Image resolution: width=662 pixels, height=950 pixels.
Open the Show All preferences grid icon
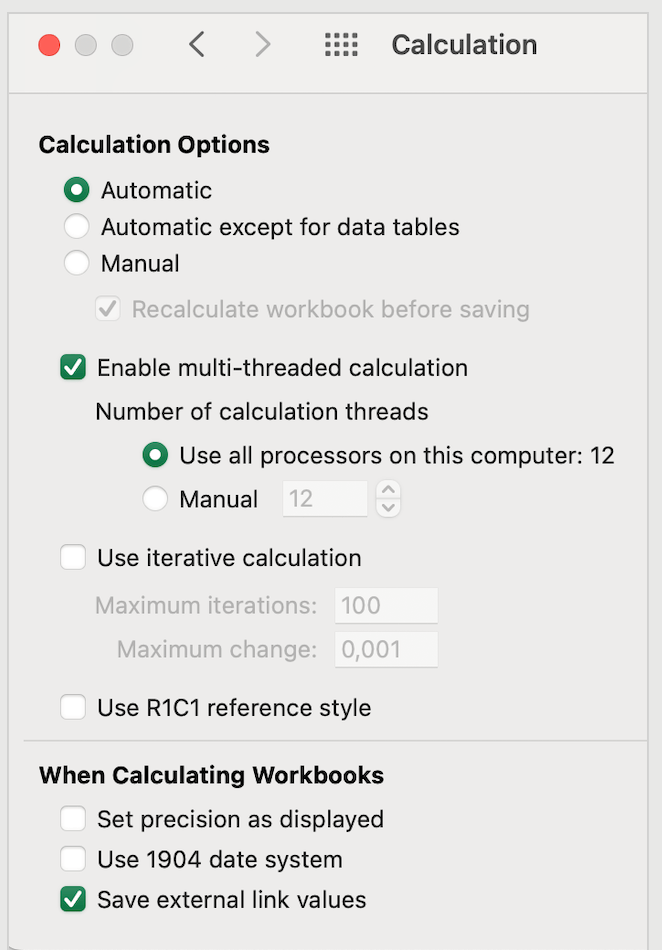[x=341, y=45]
